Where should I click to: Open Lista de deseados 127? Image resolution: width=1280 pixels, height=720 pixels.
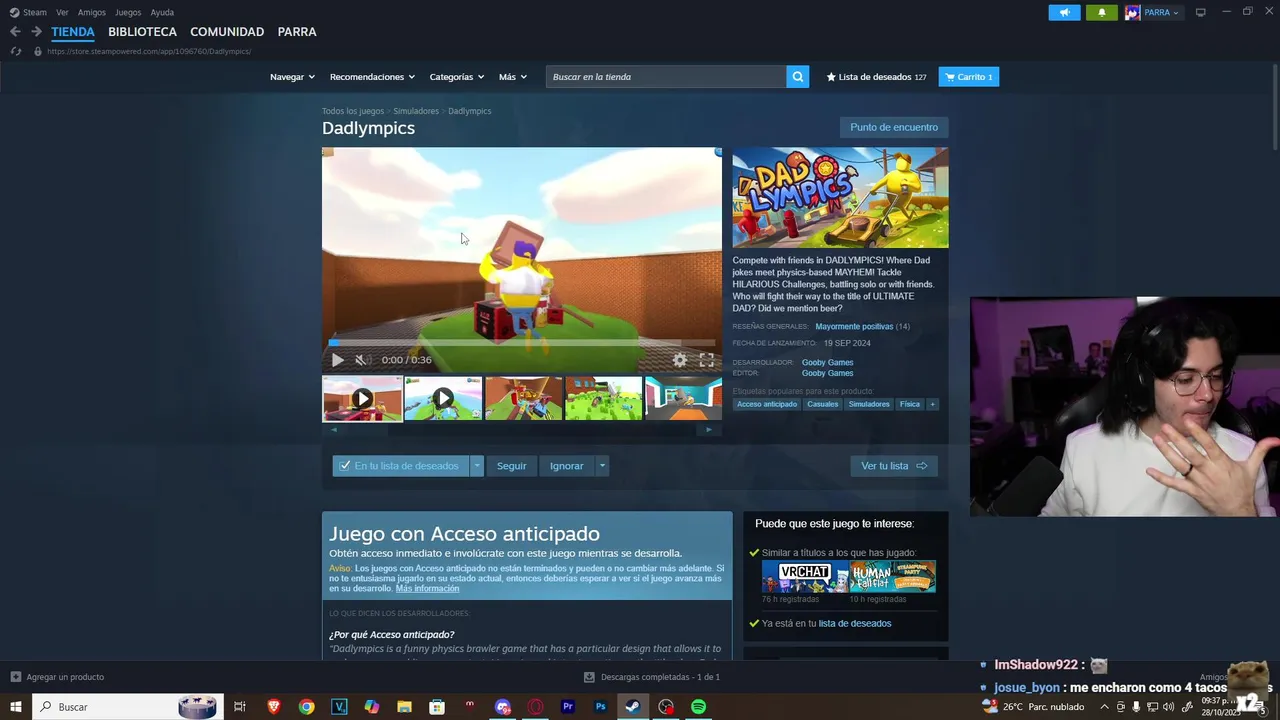point(876,77)
